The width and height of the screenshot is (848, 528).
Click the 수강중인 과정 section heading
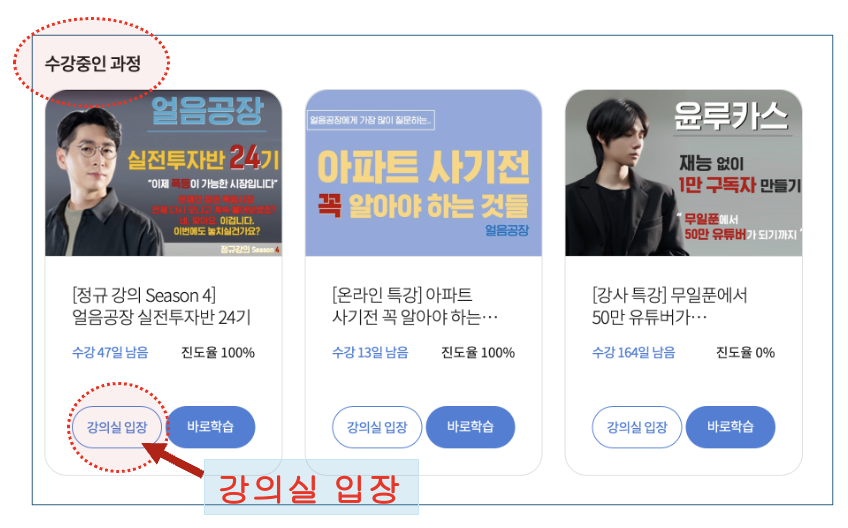coord(92,64)
